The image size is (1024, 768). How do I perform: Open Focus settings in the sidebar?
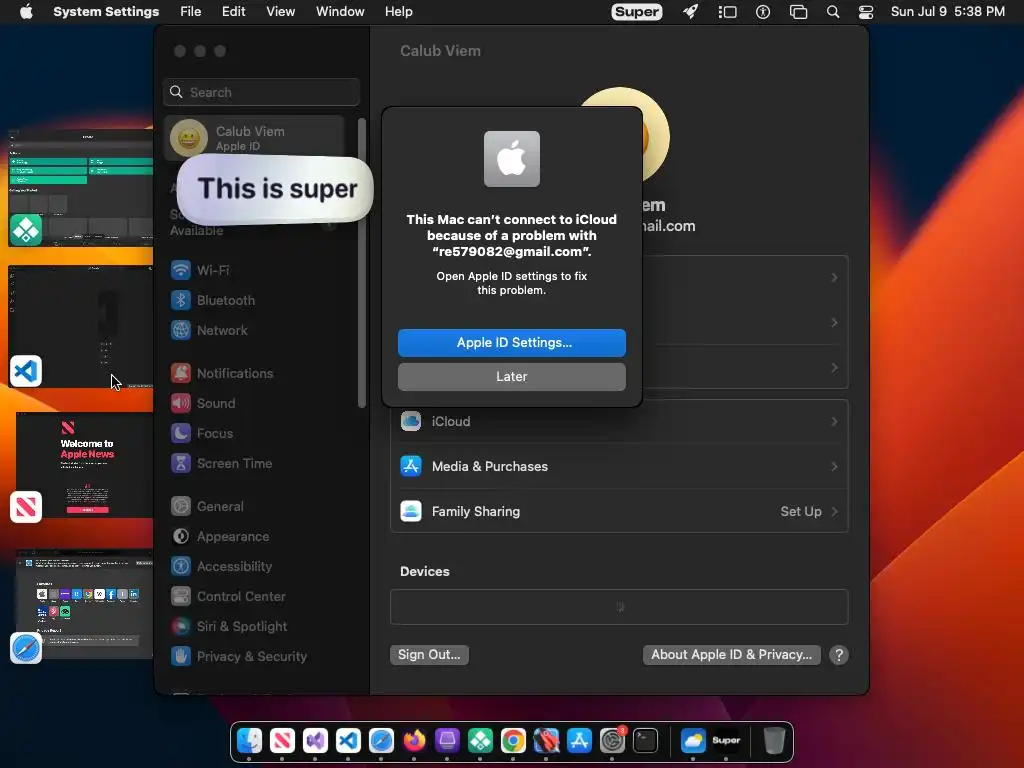(202, 434)
